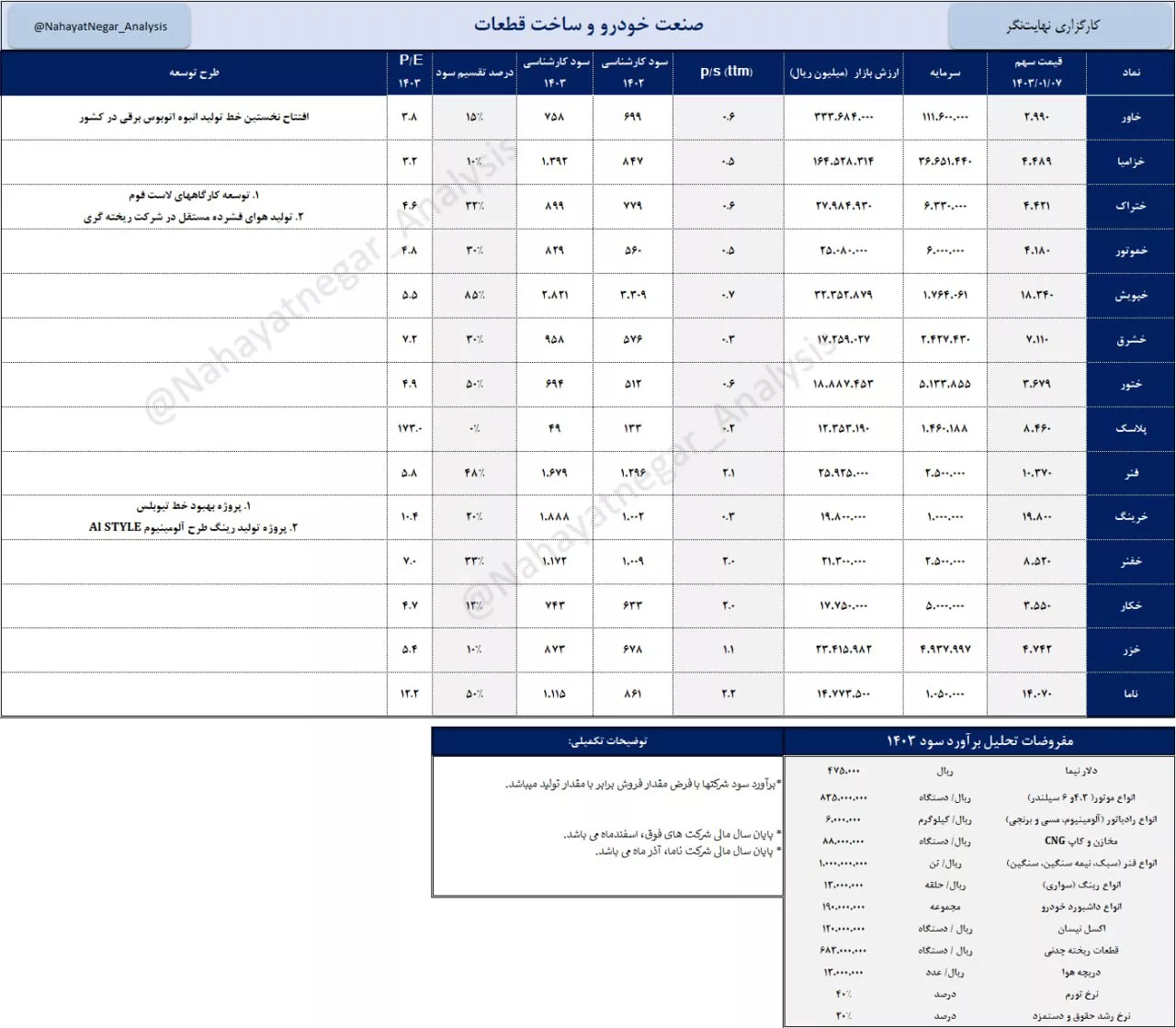Click the engine price value '۸۳۵.۰۰۰.۰۰۰'
The image size is (1176, 1028).
click(843, 797)
